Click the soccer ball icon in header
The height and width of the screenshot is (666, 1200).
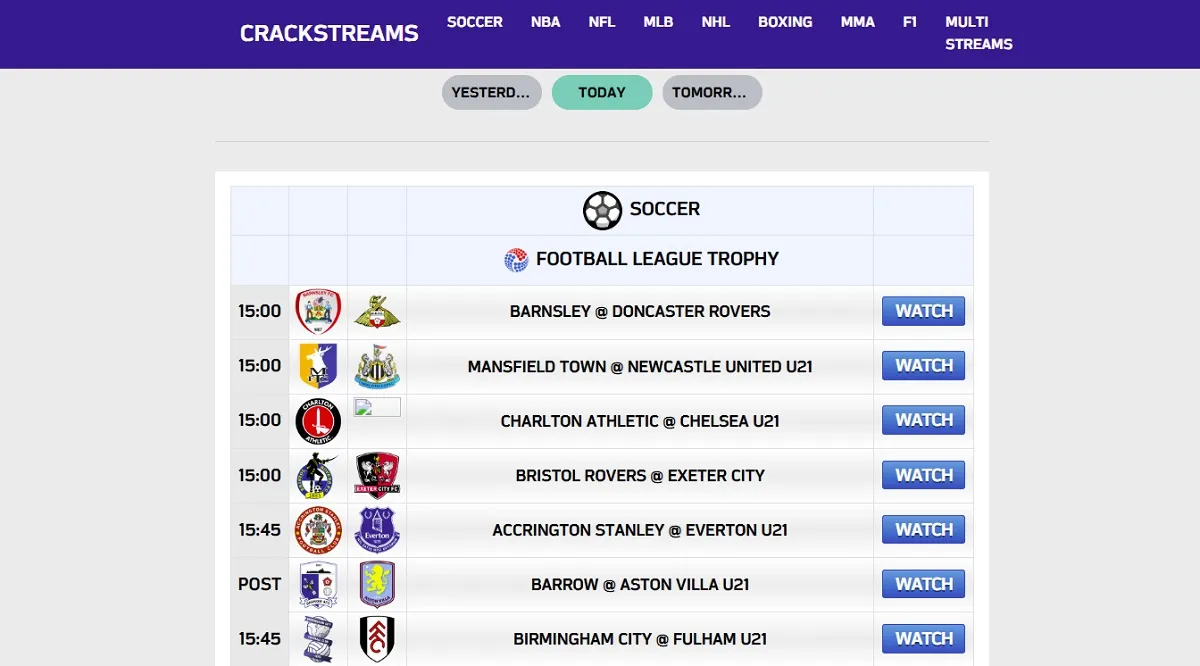(x=603, y=210)
